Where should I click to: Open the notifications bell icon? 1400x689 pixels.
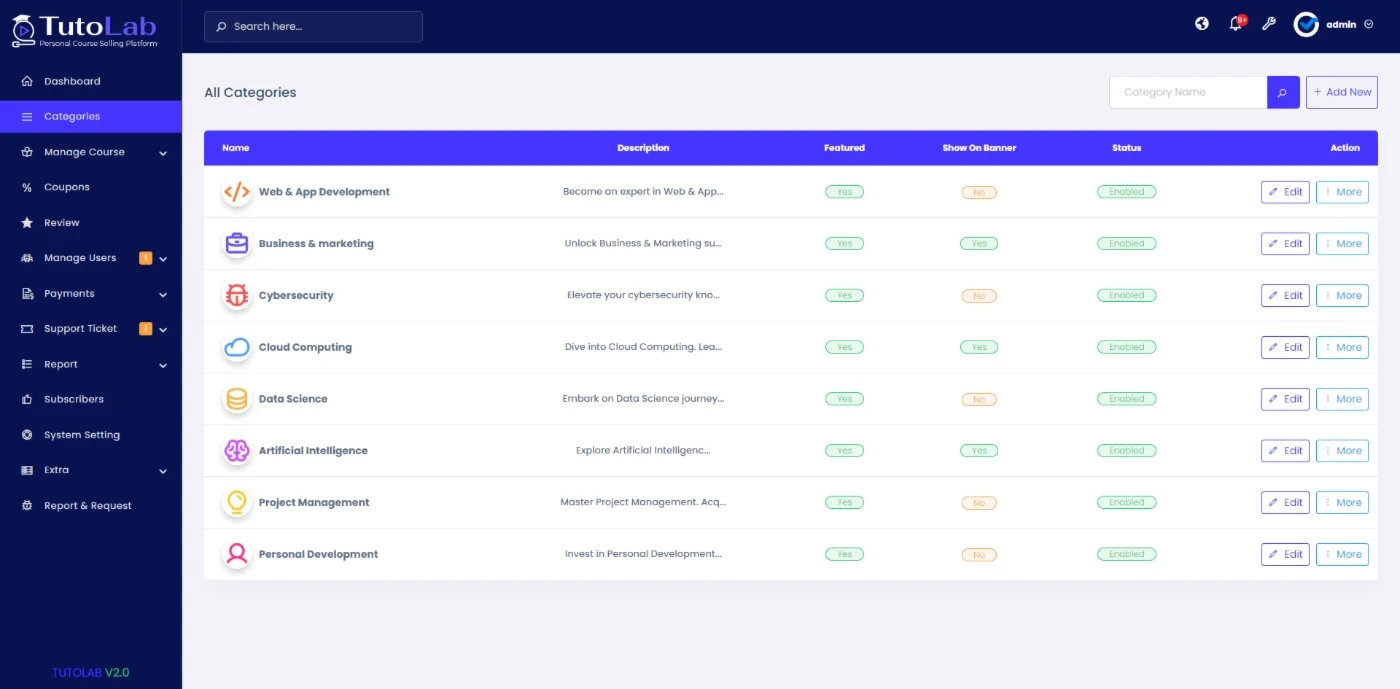1236,24
